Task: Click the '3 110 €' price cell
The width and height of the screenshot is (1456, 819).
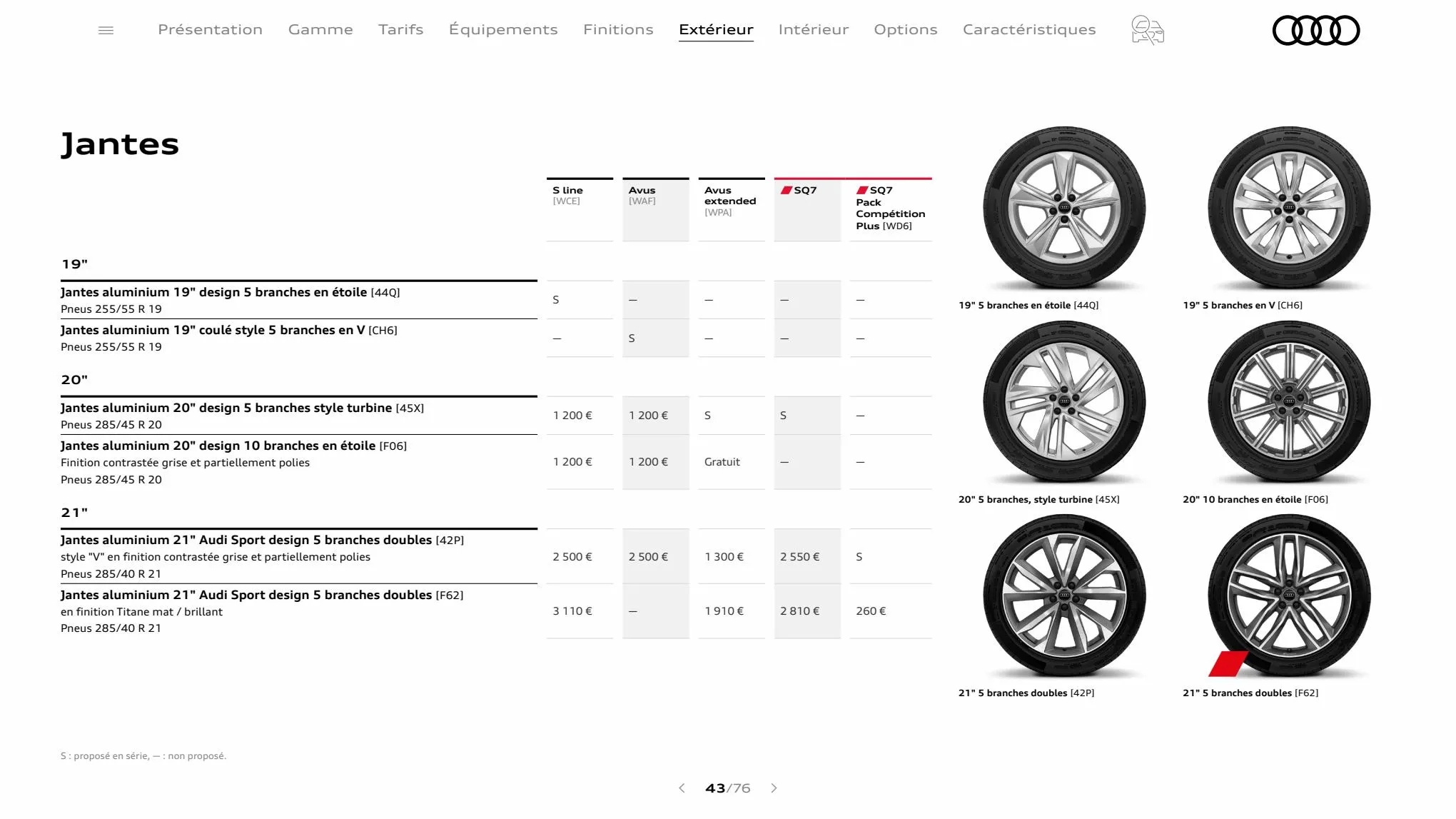Action: tap(580, 611)
